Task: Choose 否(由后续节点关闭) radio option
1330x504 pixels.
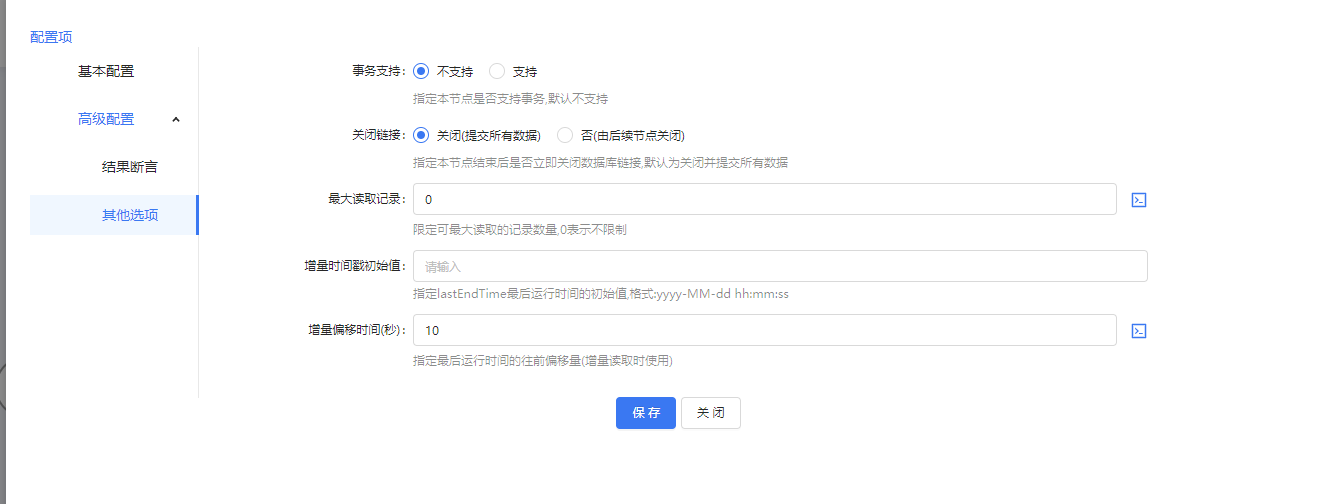Action: tap(565, 136)
